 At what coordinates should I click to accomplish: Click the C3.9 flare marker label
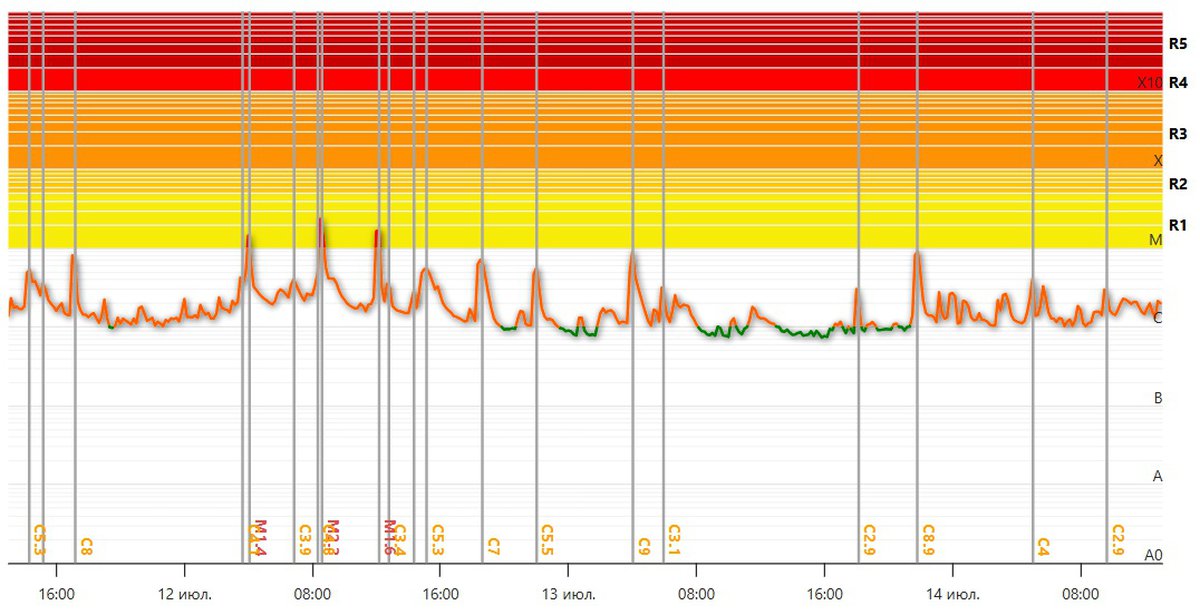[305, 540]
